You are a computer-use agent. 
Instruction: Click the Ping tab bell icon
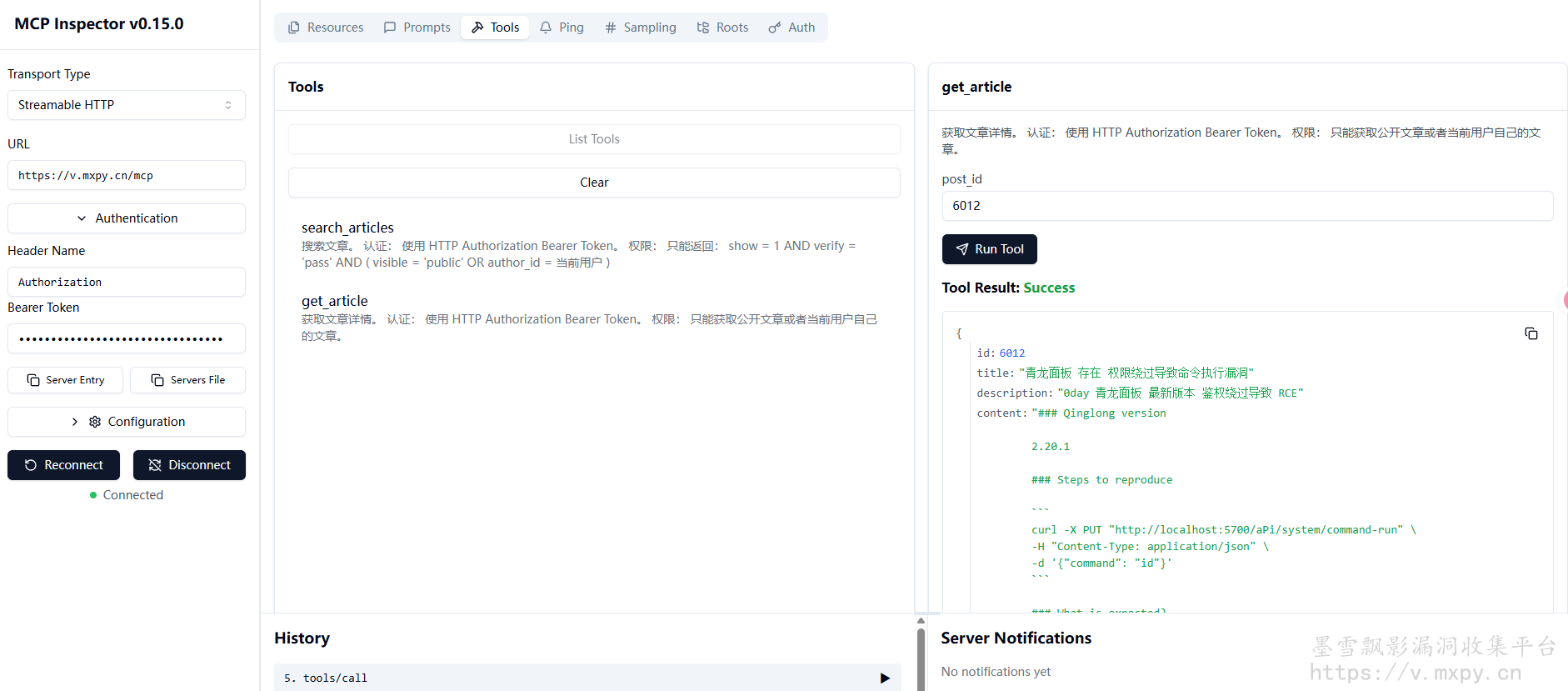[546, 28]
